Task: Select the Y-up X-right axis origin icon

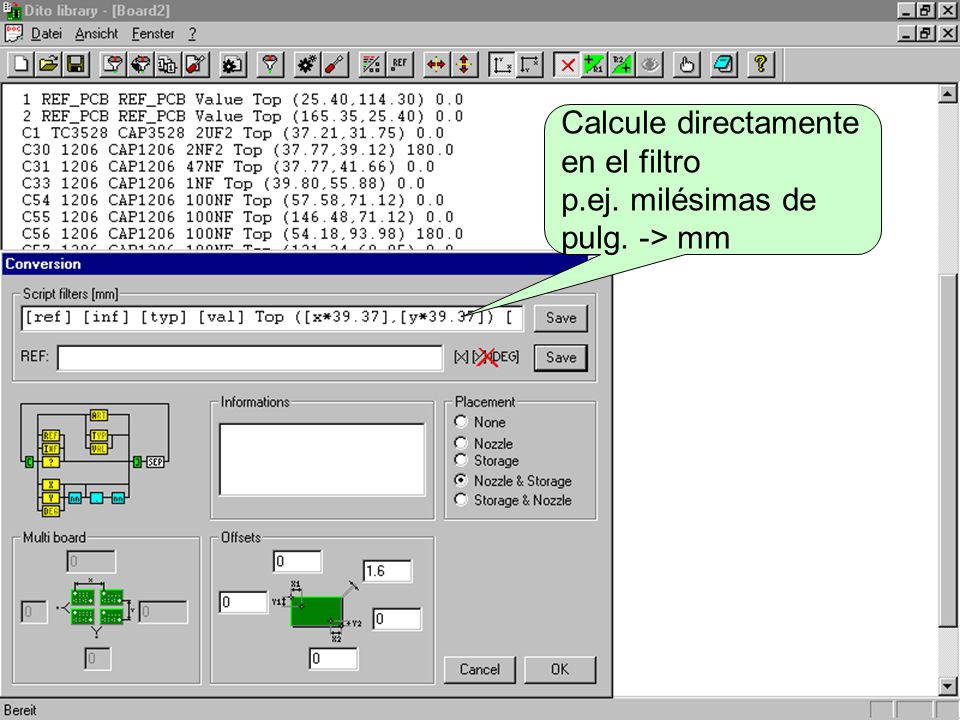Action: 501,64
